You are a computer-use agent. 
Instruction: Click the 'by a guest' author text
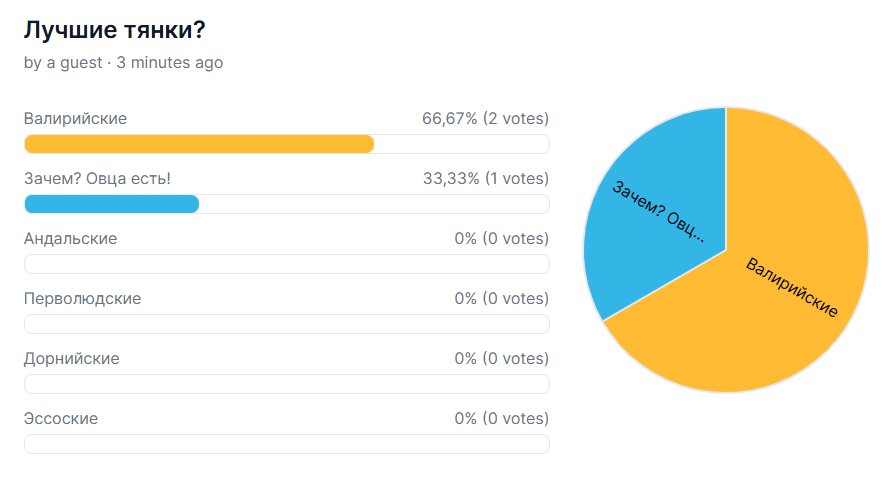tap(63, 62)
